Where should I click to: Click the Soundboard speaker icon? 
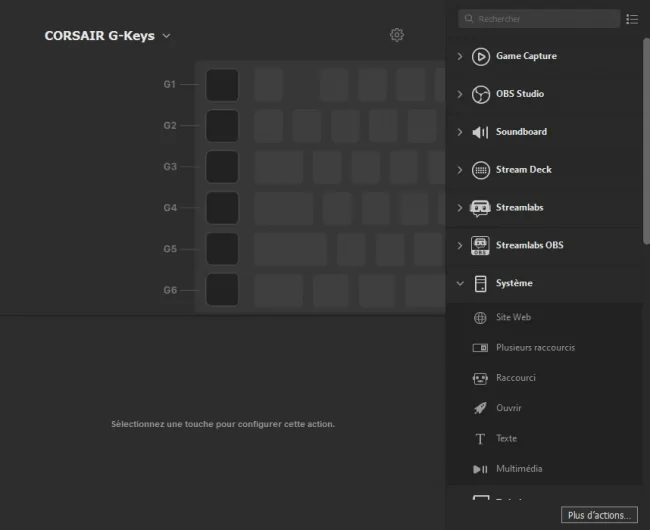click(x=480, y=132)
